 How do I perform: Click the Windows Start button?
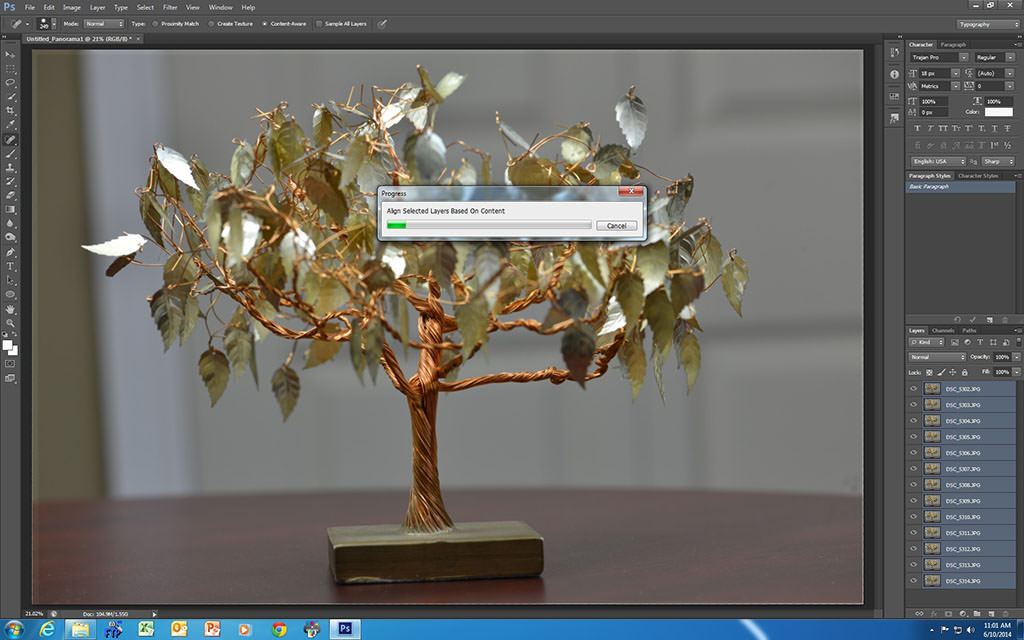pyautogui.click(x=14, y=630)
